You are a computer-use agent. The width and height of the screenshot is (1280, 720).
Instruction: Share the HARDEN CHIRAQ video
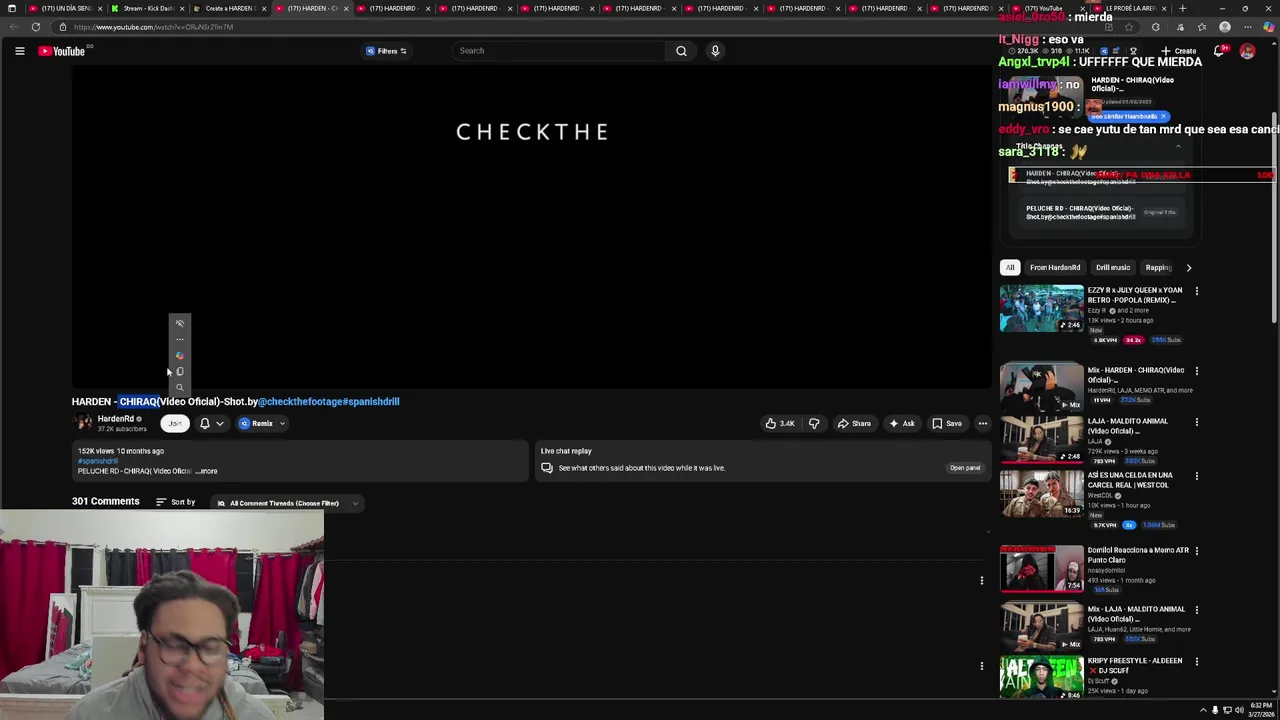point(854,423)
